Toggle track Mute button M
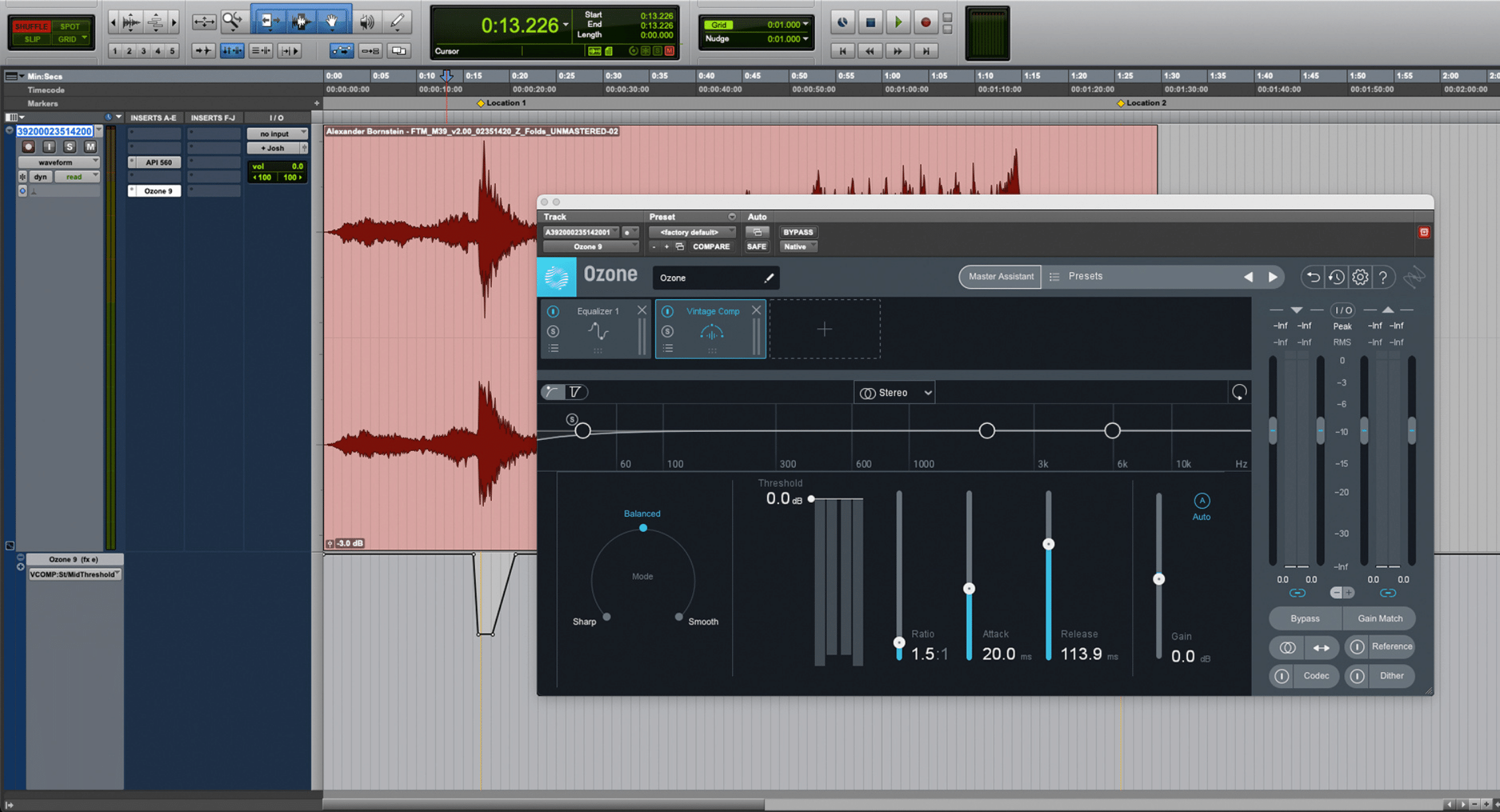This screenshot has height=812, width=1500. tap(90, 147)
